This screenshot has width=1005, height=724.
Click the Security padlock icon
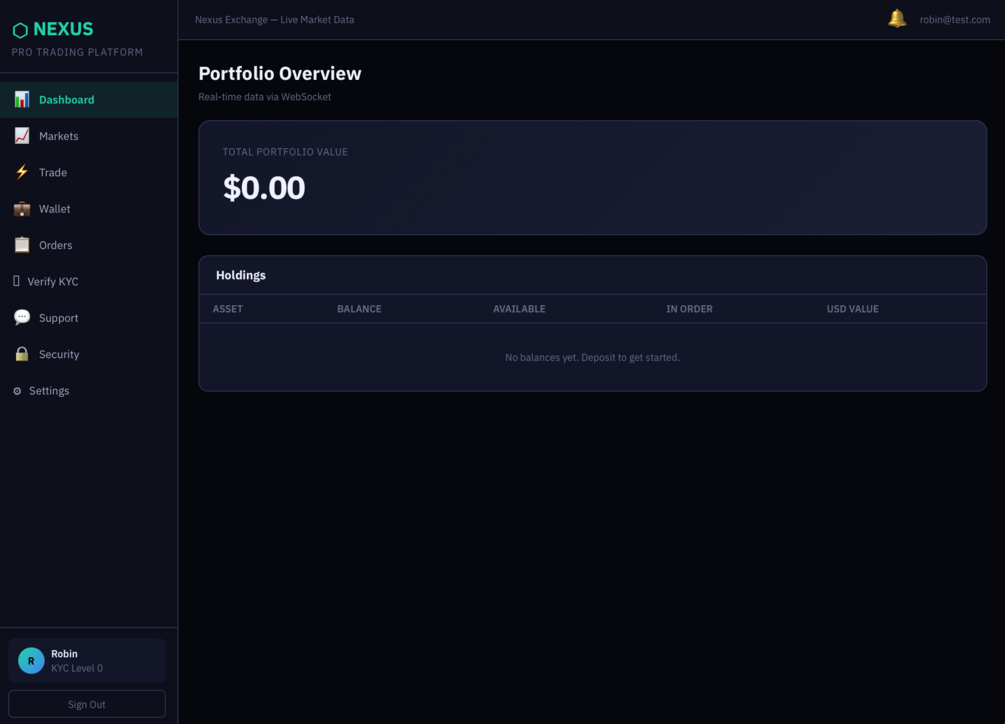point(22,354)
